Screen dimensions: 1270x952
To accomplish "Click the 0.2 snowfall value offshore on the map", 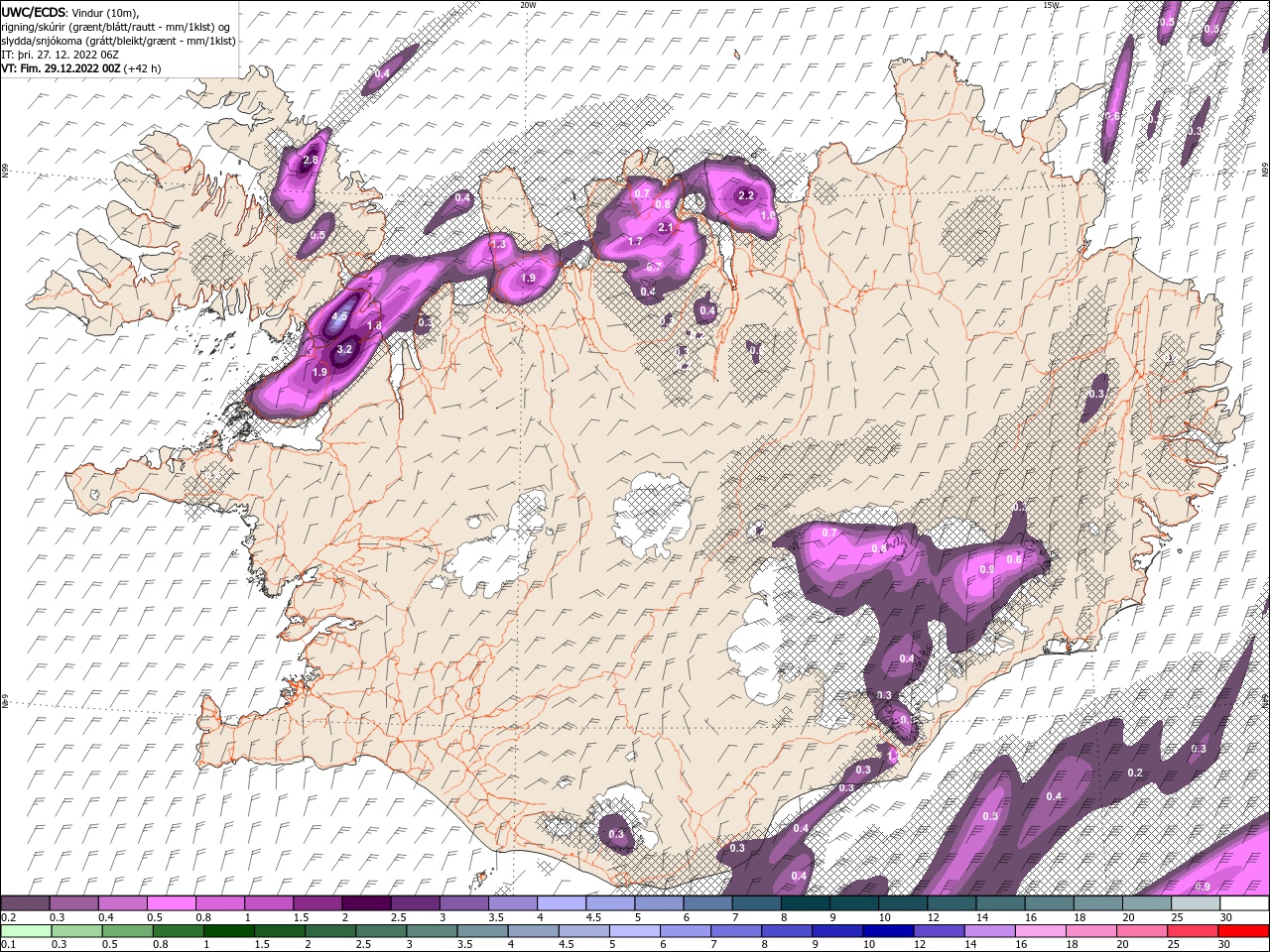I will 1135,773.
